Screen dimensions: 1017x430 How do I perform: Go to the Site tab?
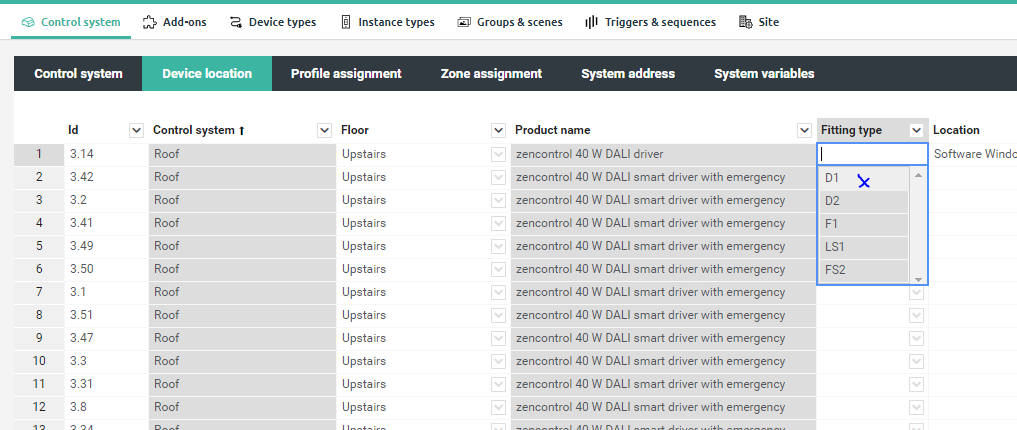pos(759,22)
